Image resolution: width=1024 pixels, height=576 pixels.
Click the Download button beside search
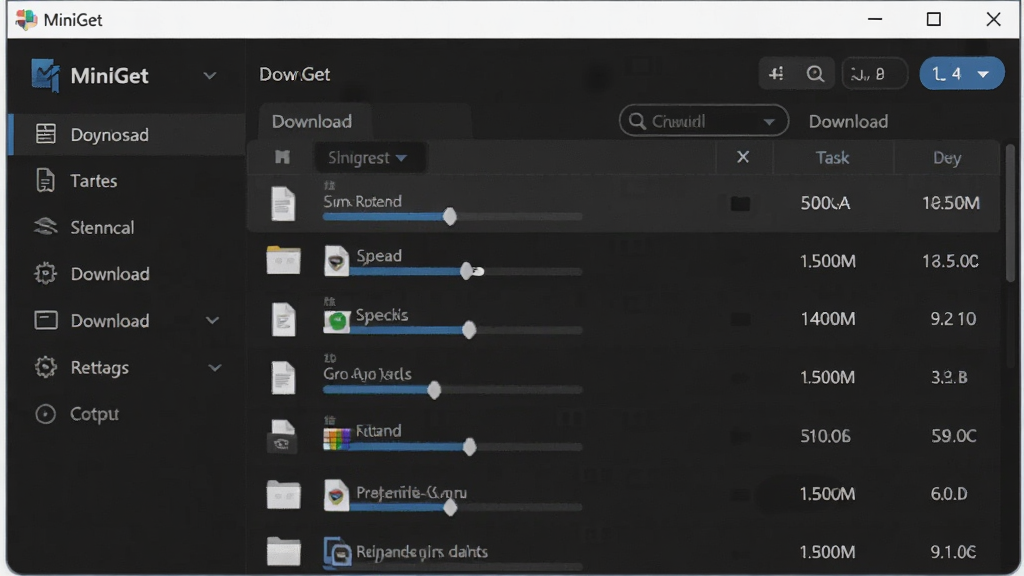click(x=848, y=121)
